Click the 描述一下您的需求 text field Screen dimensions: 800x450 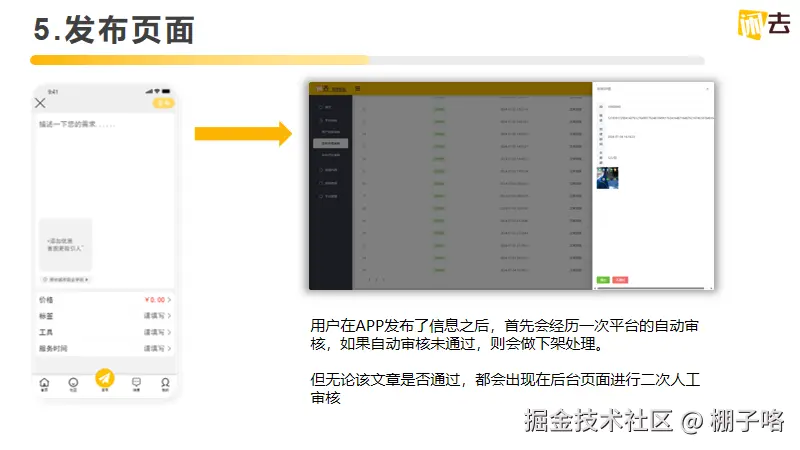pyautogui.click(x=77, y=124)
